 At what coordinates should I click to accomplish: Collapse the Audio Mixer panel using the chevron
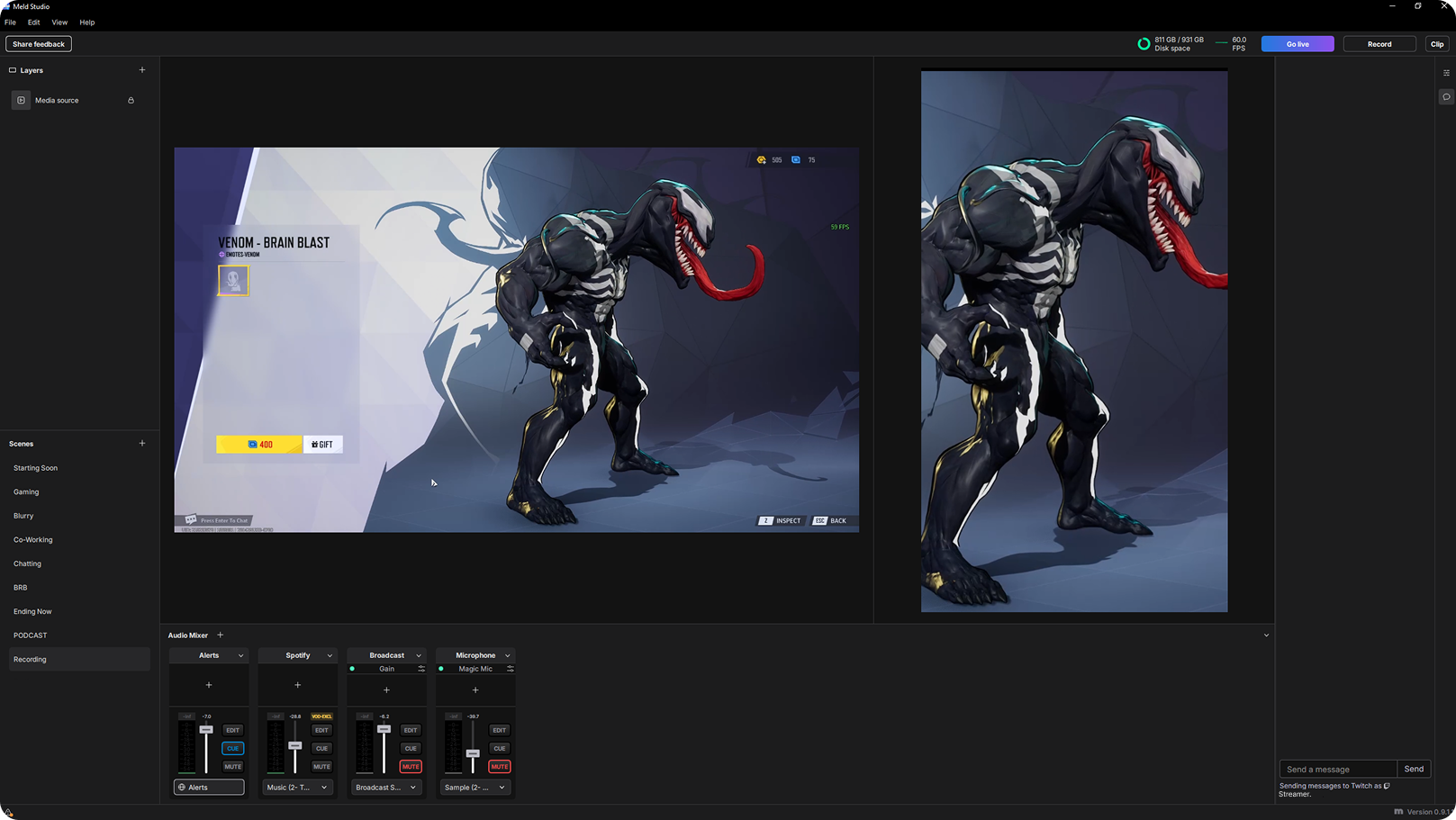[1266, 635]
